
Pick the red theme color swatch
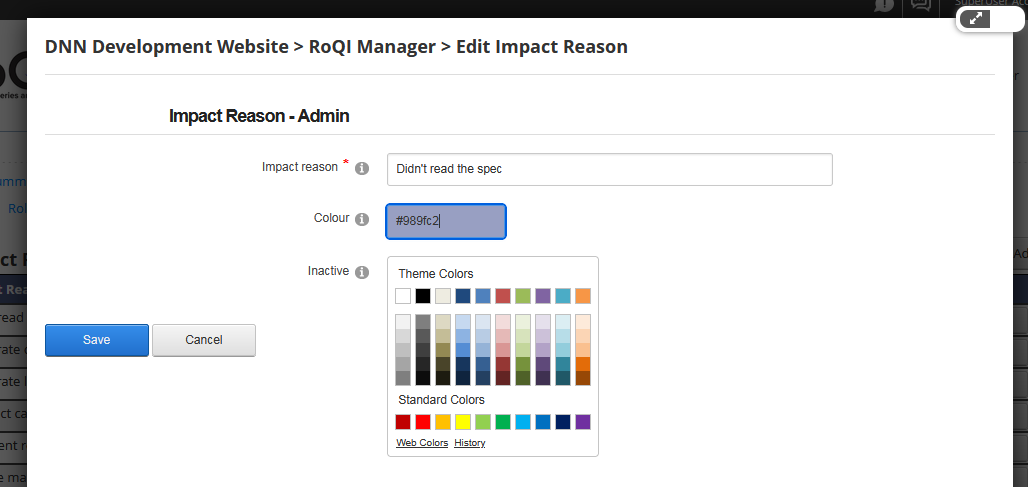pos(503,296)
